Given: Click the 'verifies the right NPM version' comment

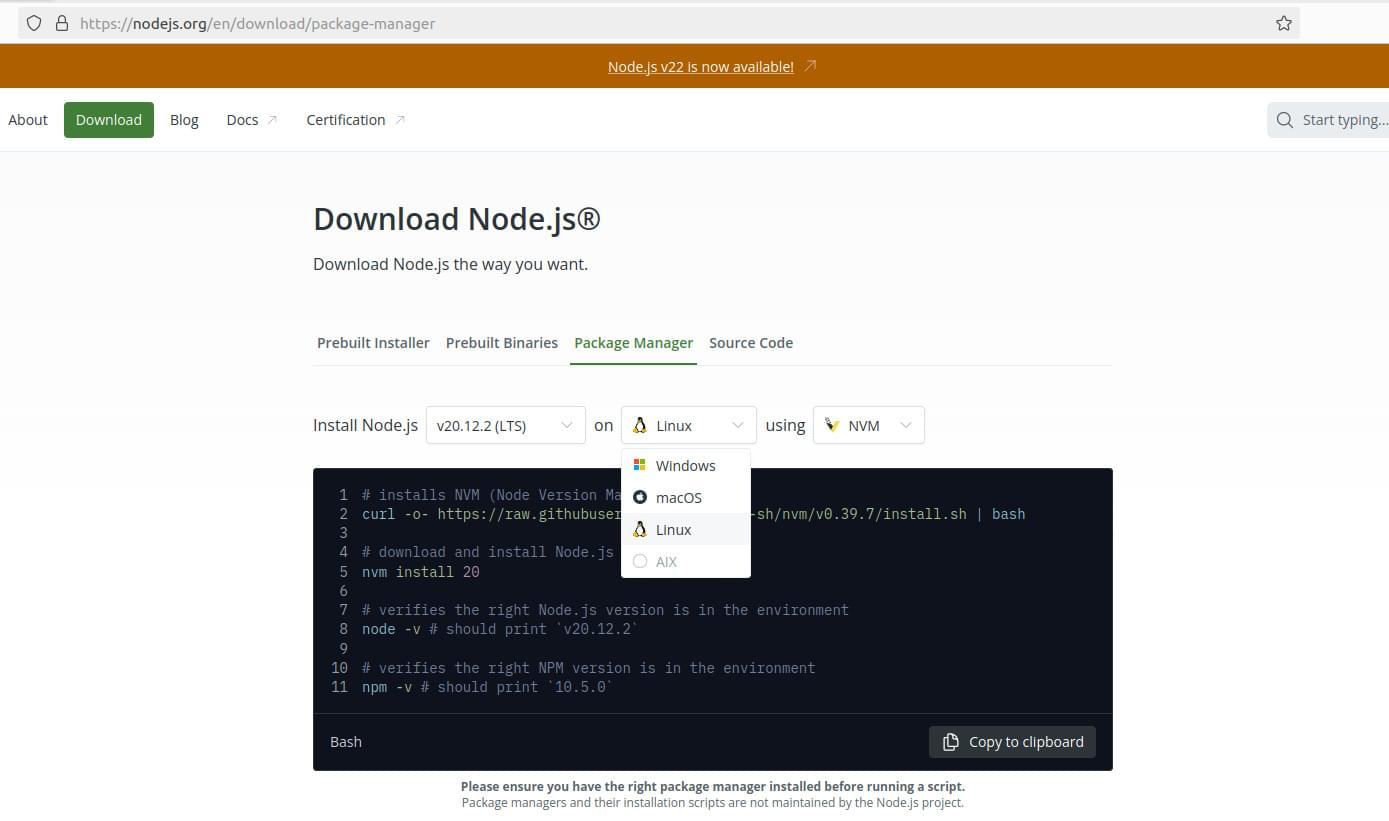Looking at the screenshot, I should [x=589, y=668].
